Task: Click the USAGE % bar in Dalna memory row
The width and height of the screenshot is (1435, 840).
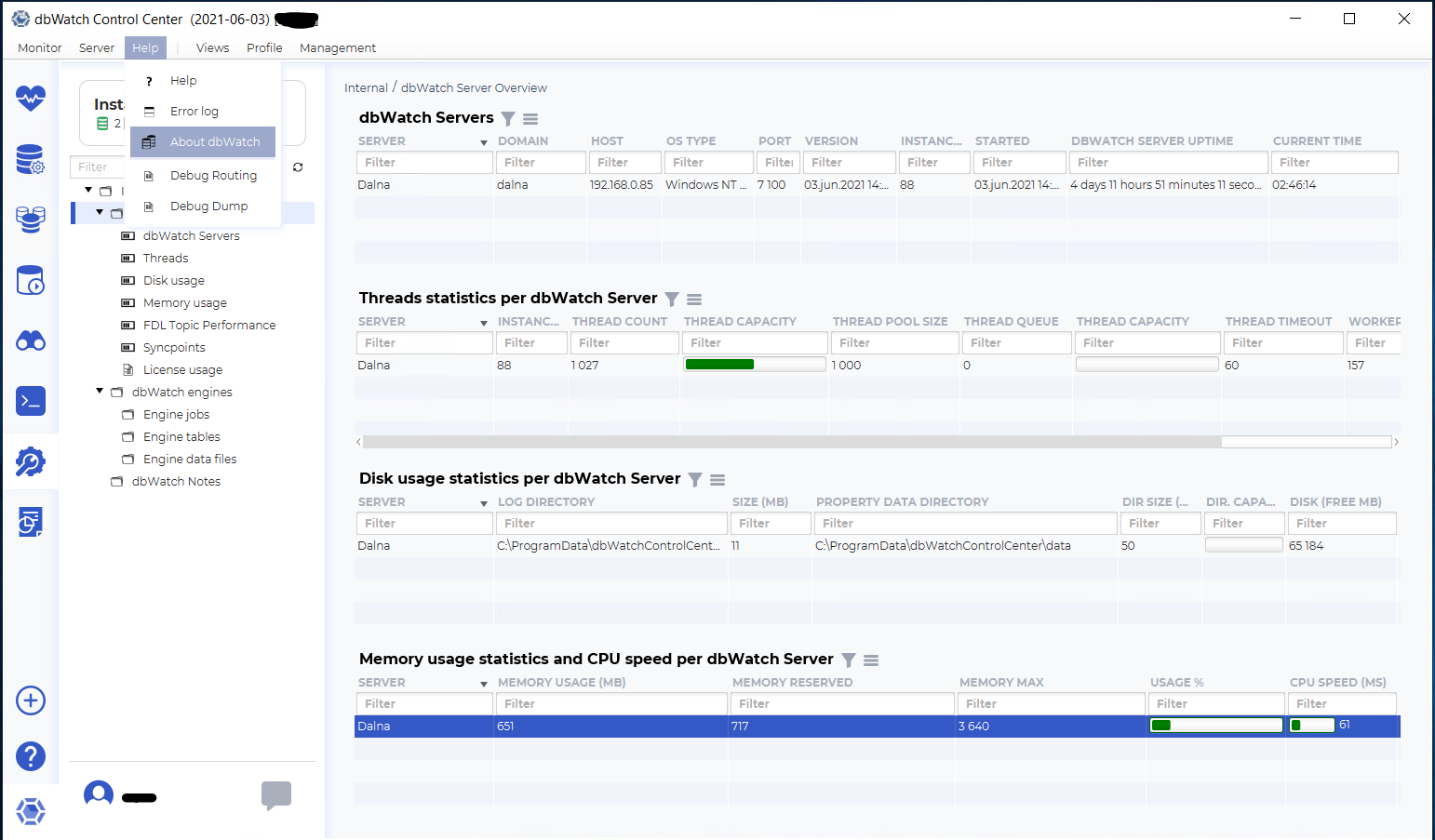Action: (1216, 726)
